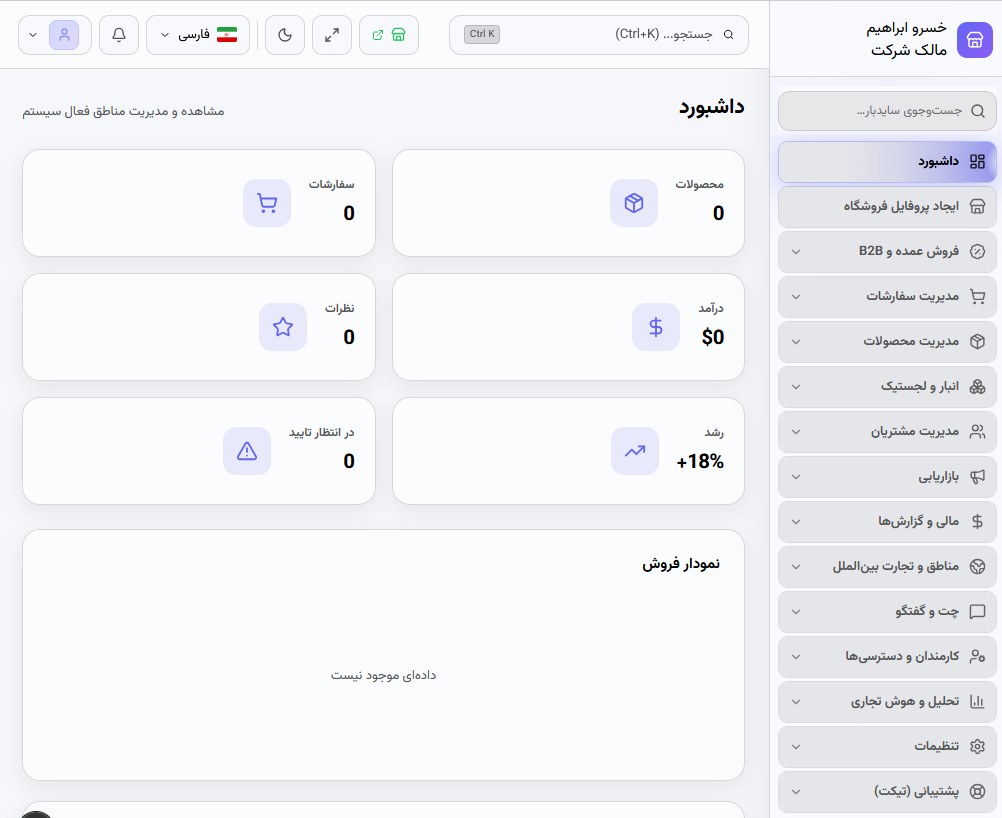This screenshot has height=818, width=1002.
Task: Click the top search box with Ctrl K
Action: tap(599, 35)
